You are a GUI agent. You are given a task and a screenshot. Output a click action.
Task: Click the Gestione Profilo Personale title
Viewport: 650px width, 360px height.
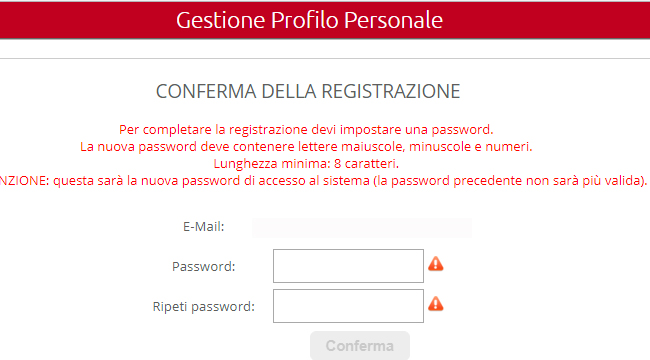tap(310, 20)
